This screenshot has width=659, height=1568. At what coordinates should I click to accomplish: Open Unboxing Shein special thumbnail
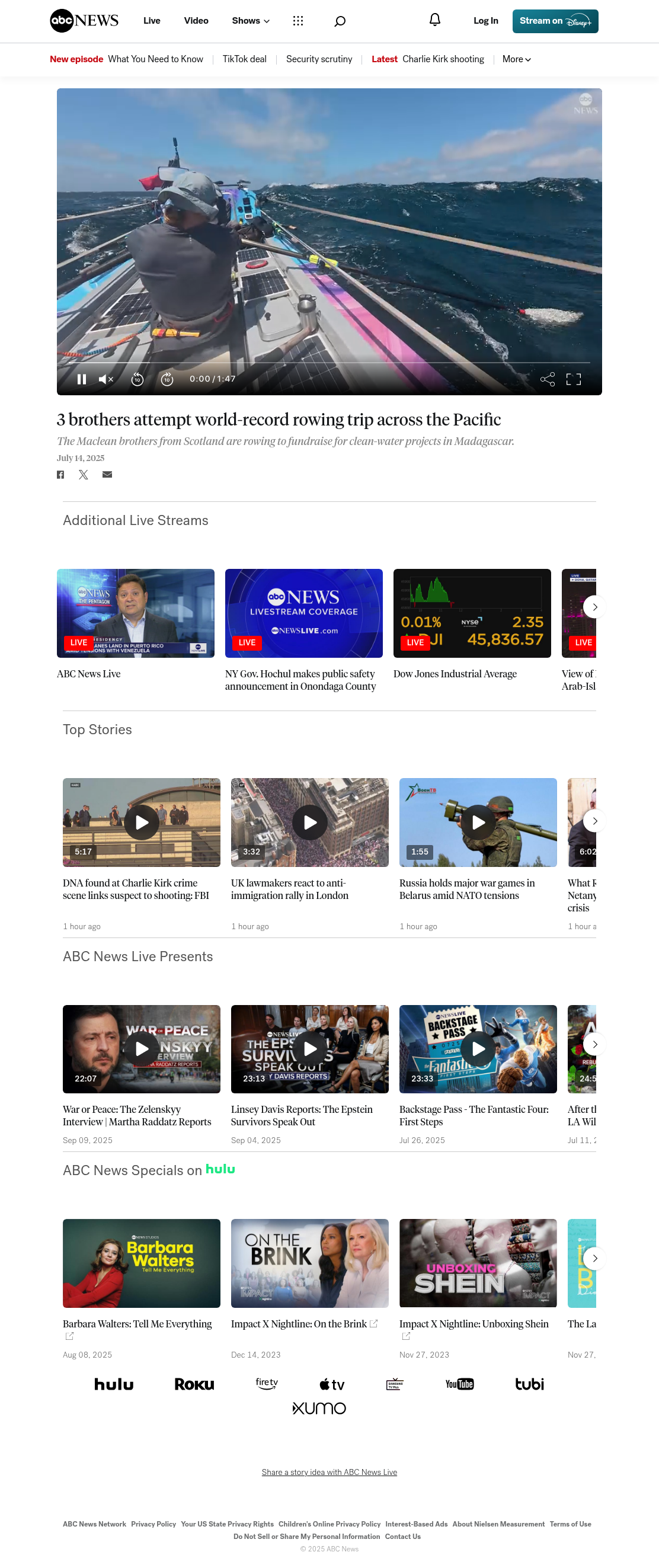pos(478,1263)
